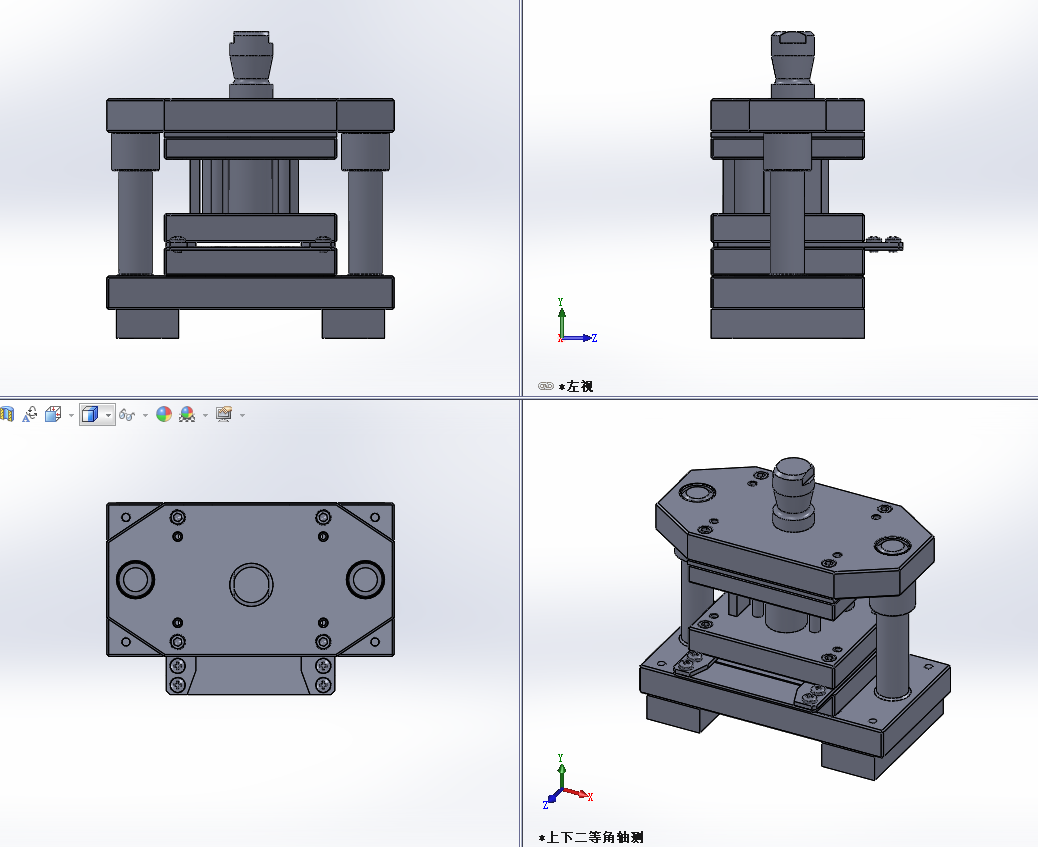
Task: Click the view link icon beside 左视
Action: tap(545, 386)
